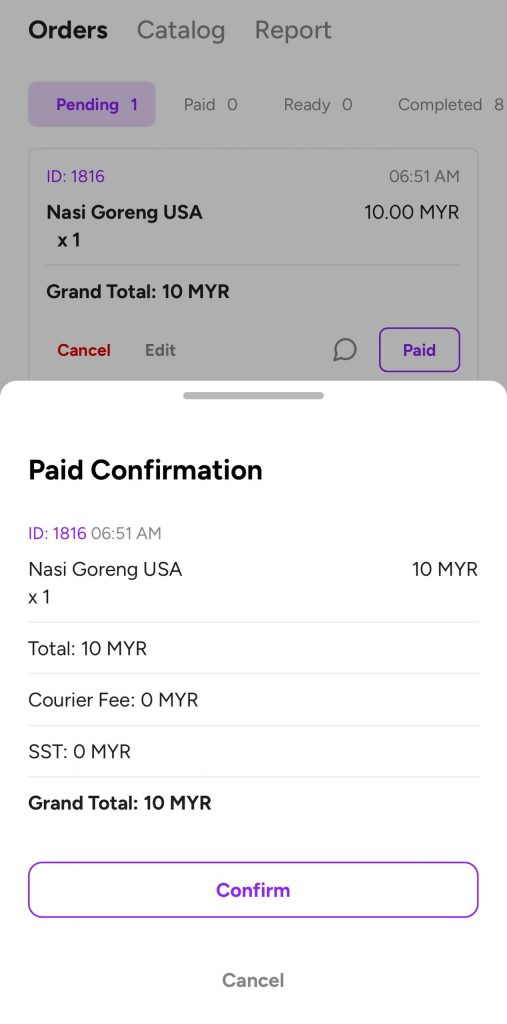
Task: Show Ready orders filter
Action: 318,104
